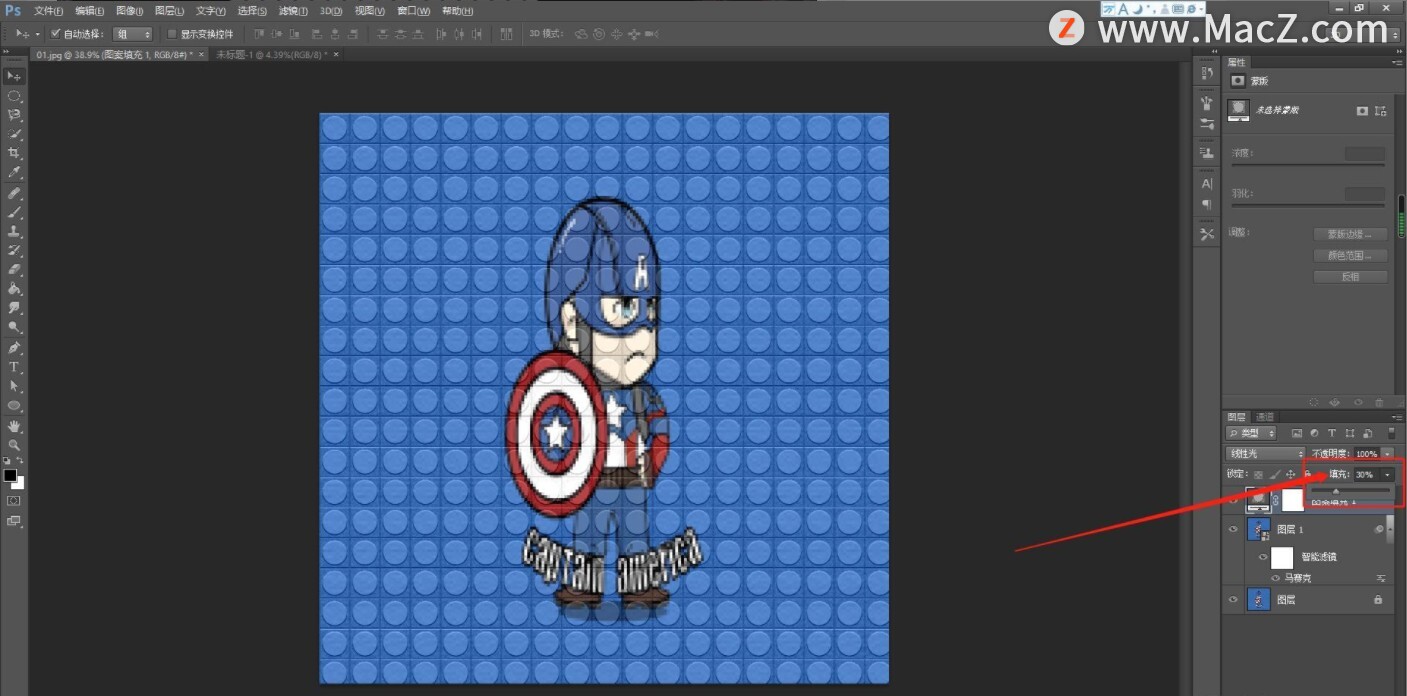
Task: Open the Character panel icon in dock
Action: (1207, 184)
